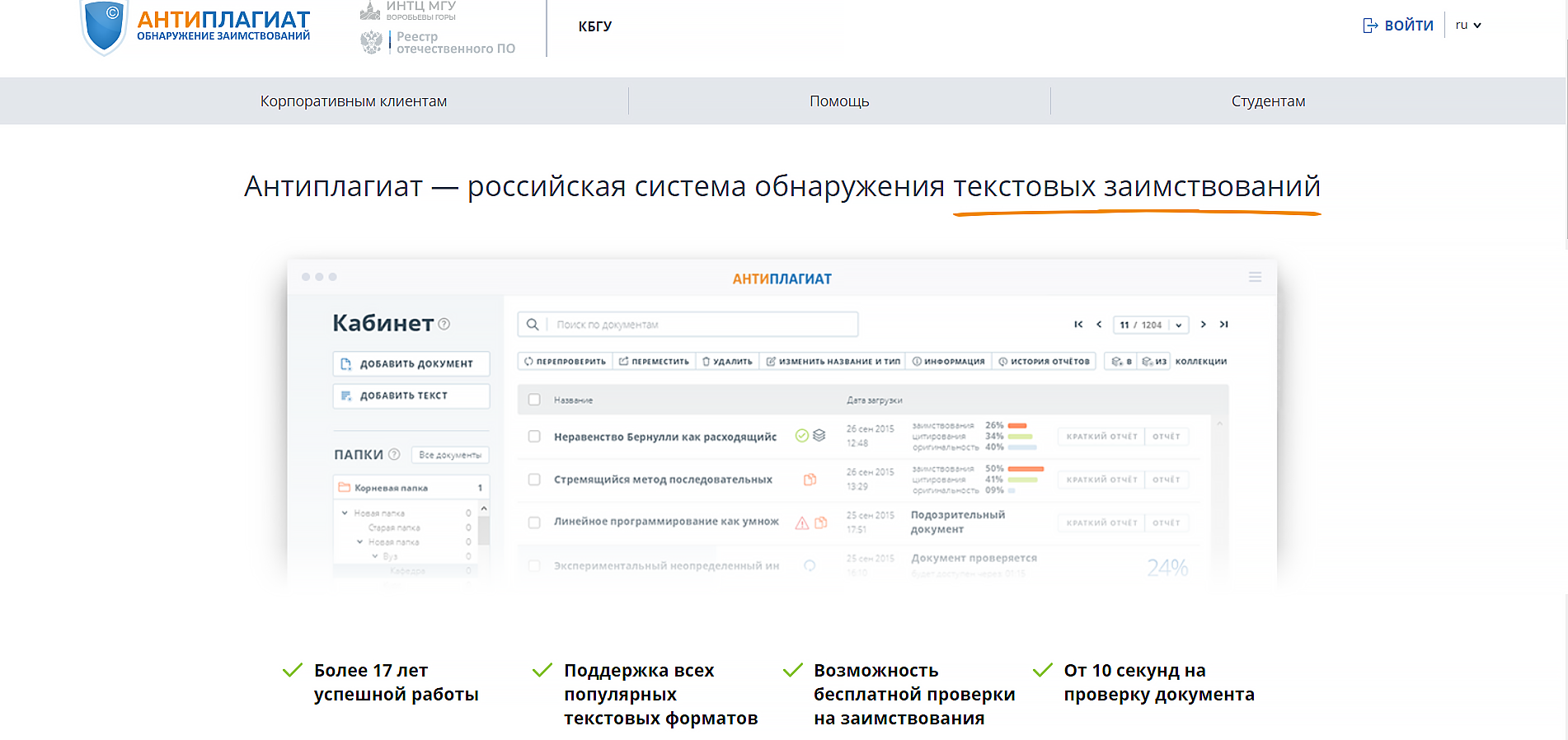Click the hamburger menu icon in the mockup
Image resolution: width=1568 pixels, height=740 pixels.
(x=1255, y=278)
